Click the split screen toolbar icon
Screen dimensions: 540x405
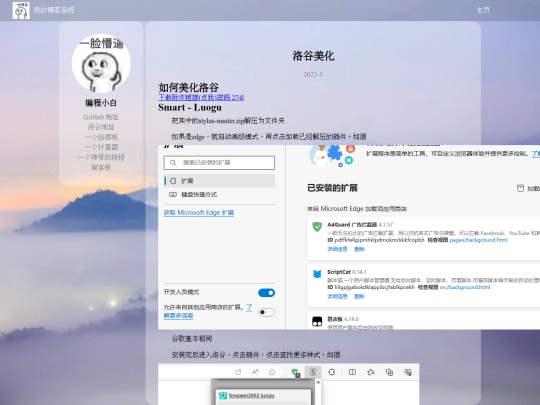pyautogui.click(x=352, y=372)
